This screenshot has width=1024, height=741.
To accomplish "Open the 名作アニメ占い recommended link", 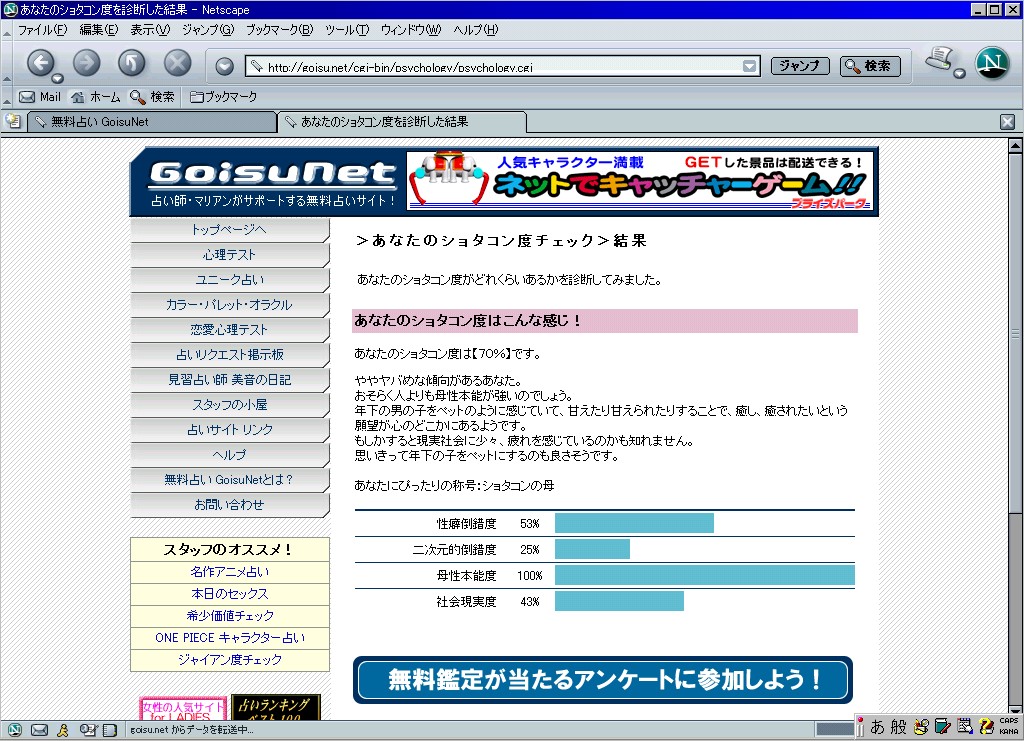I will click(230, 572).
